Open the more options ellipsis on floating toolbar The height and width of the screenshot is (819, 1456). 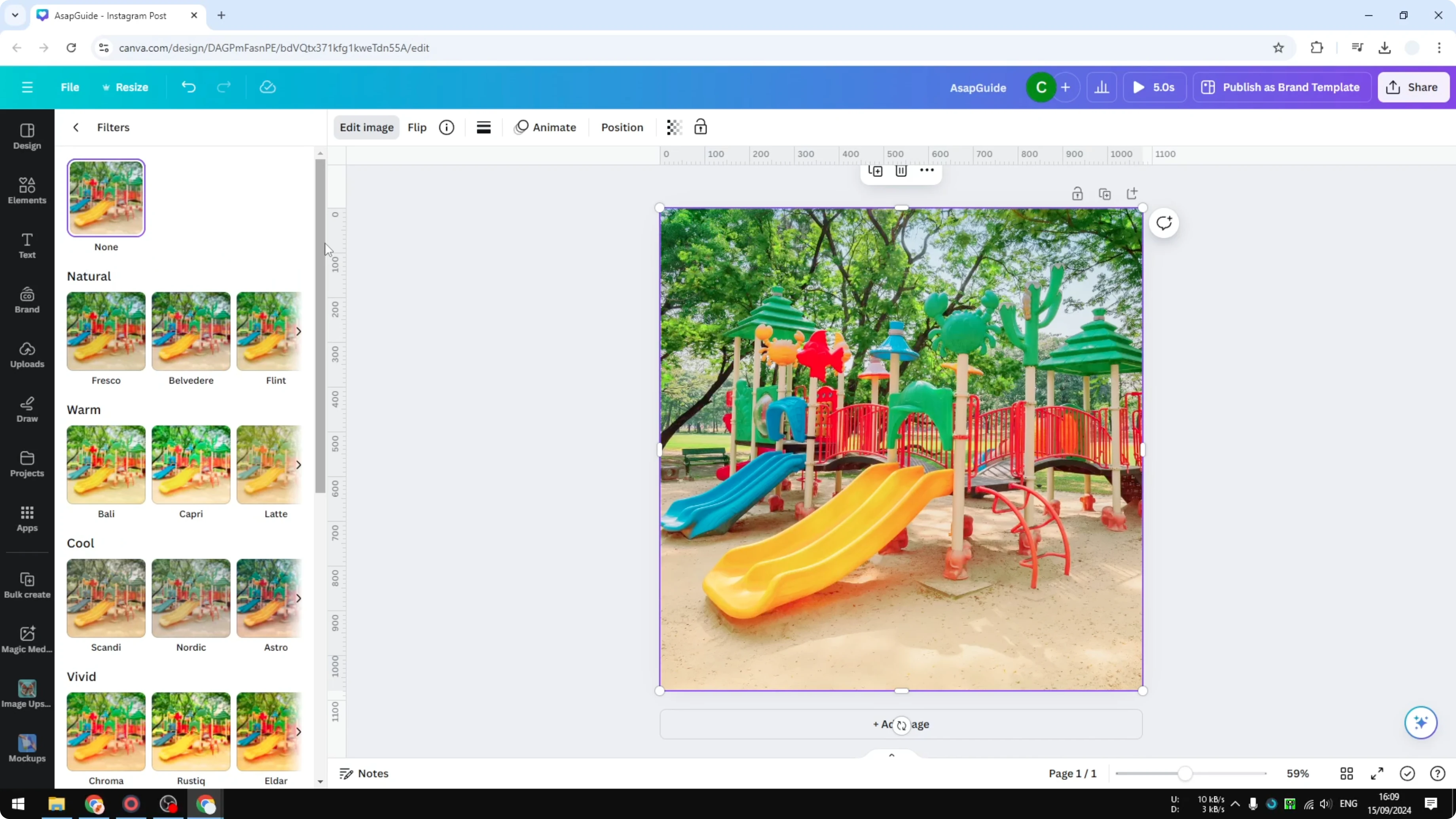point(927,170)
